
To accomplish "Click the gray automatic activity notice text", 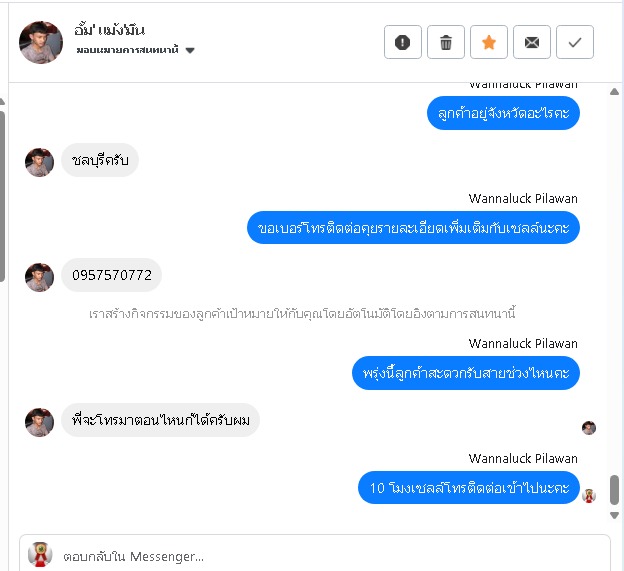I will pos(302,314).
